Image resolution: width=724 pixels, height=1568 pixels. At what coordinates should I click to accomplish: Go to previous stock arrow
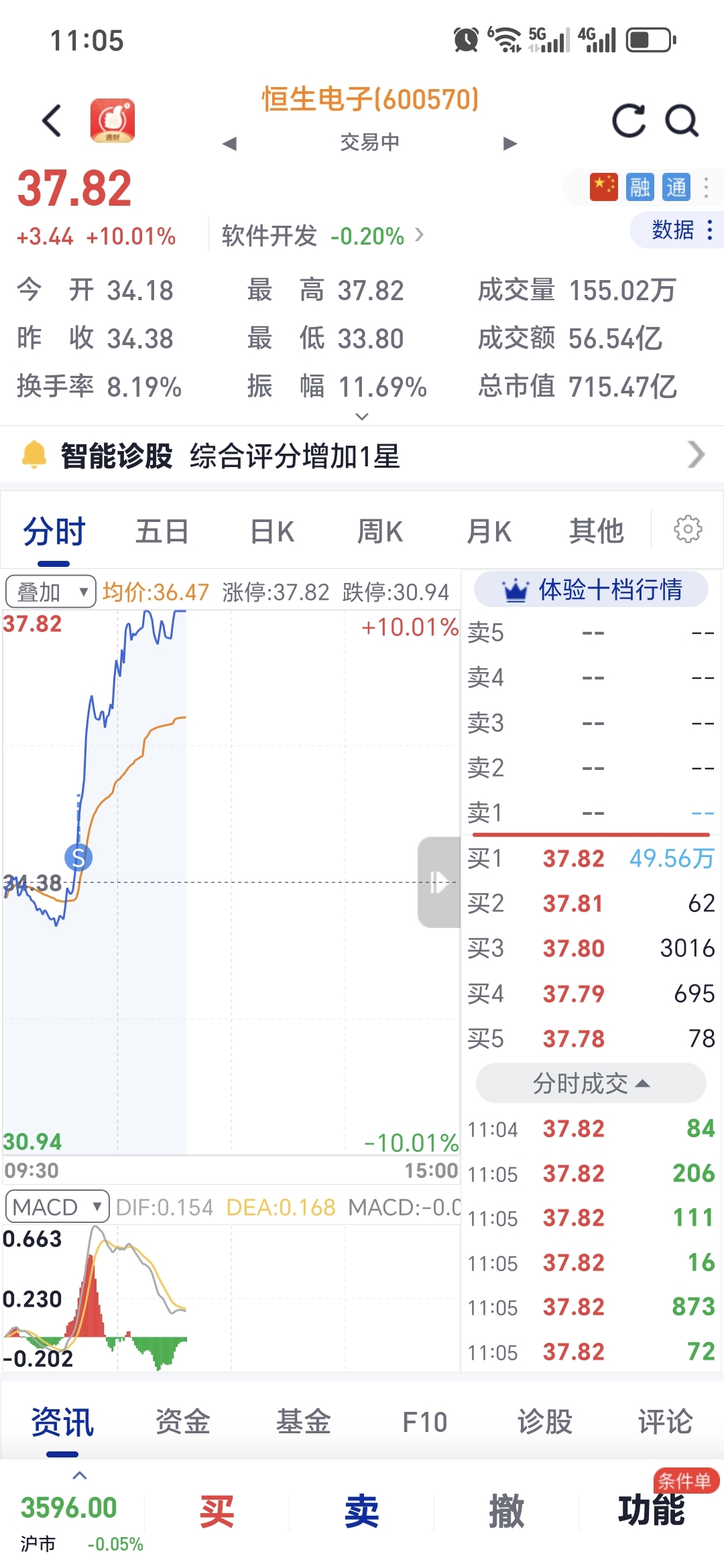coord(230,143)
